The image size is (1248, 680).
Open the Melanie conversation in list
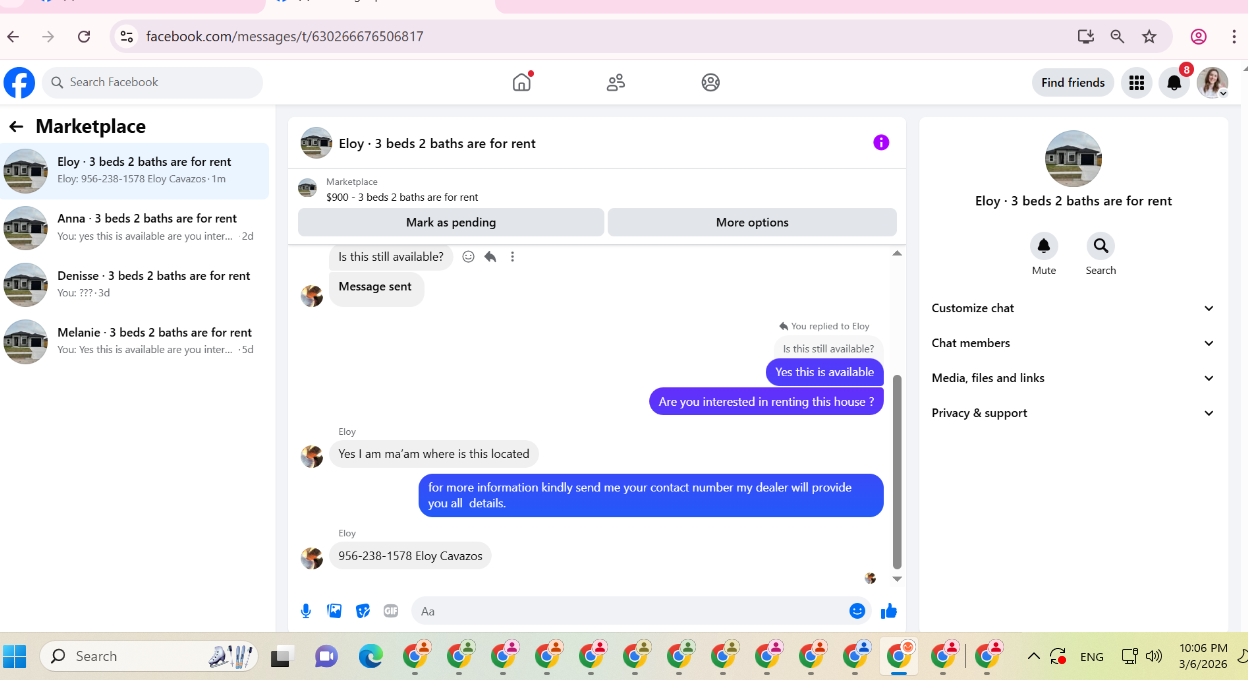tap(135, 342)
